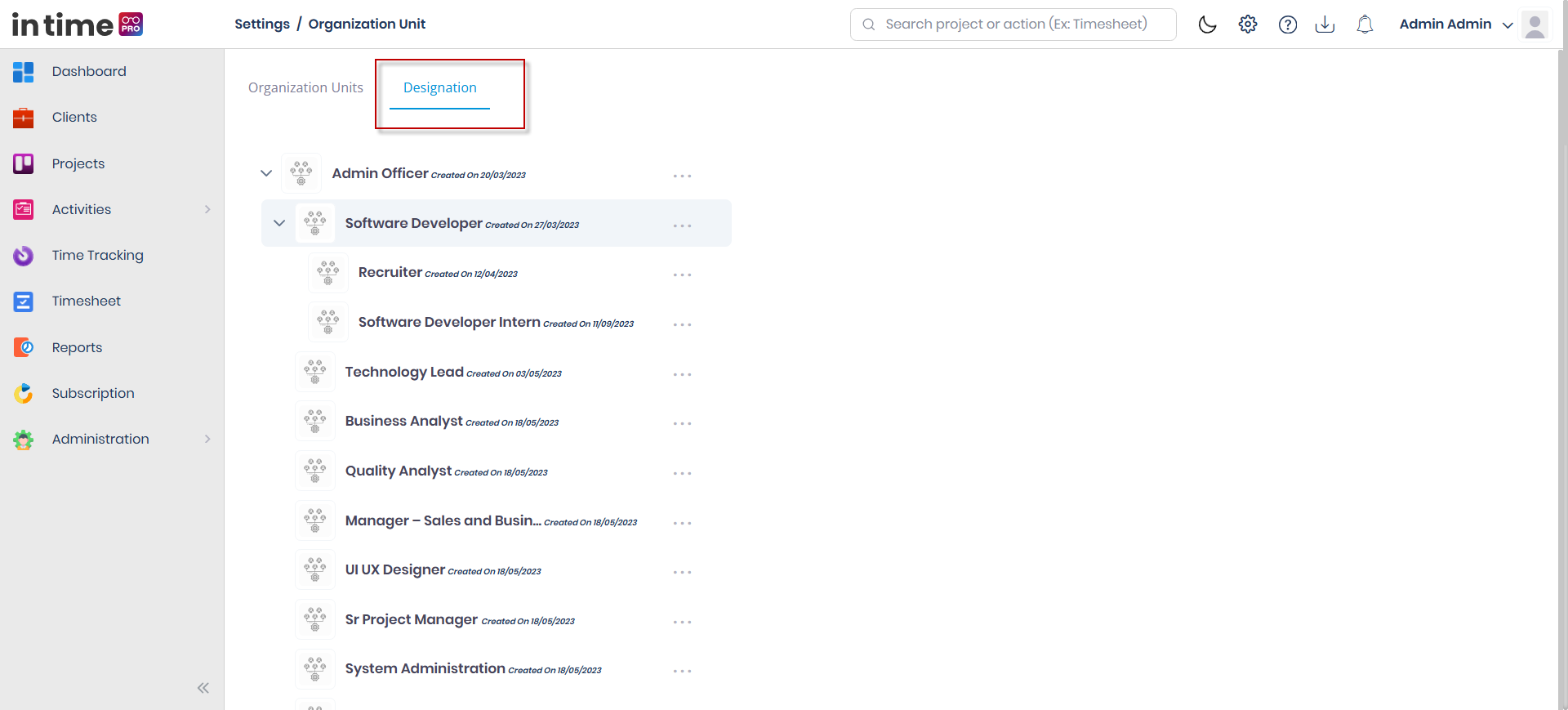Open options menu for UI UX Designer
Viewport: 1568px width, 710px height.
[x=683, y=572]
